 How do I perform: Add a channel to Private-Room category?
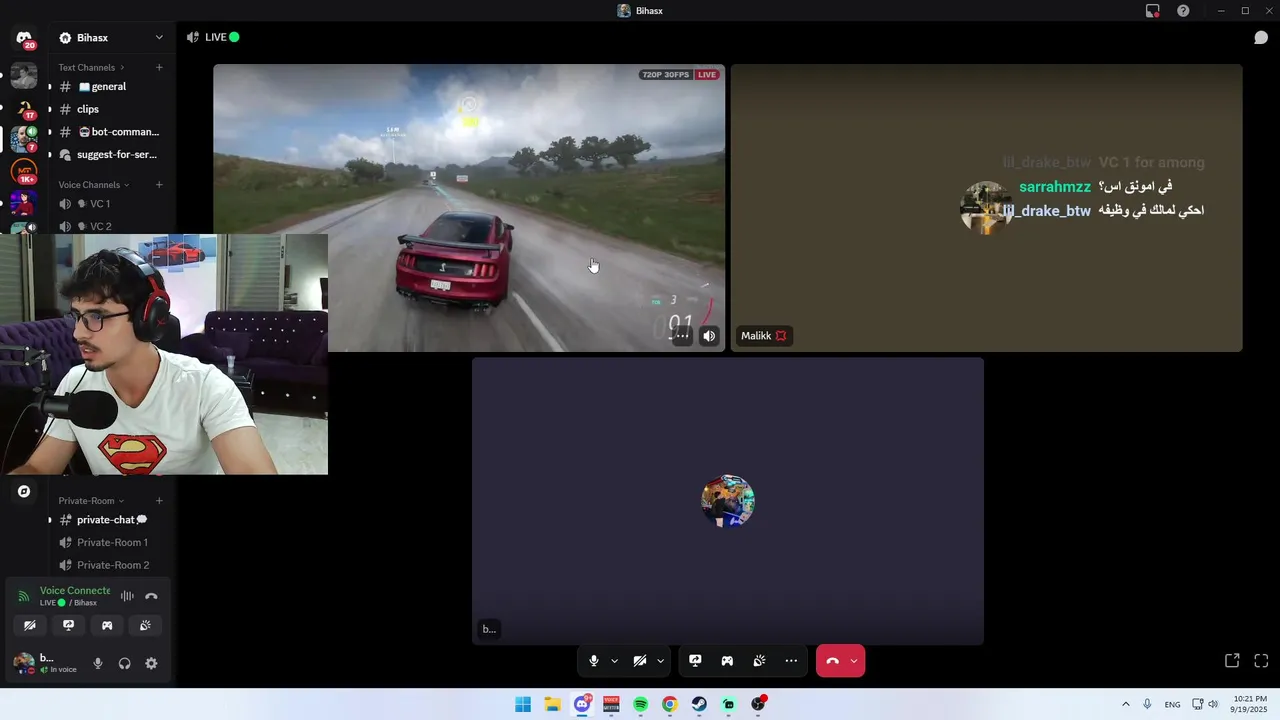click(x=159, y=500)
